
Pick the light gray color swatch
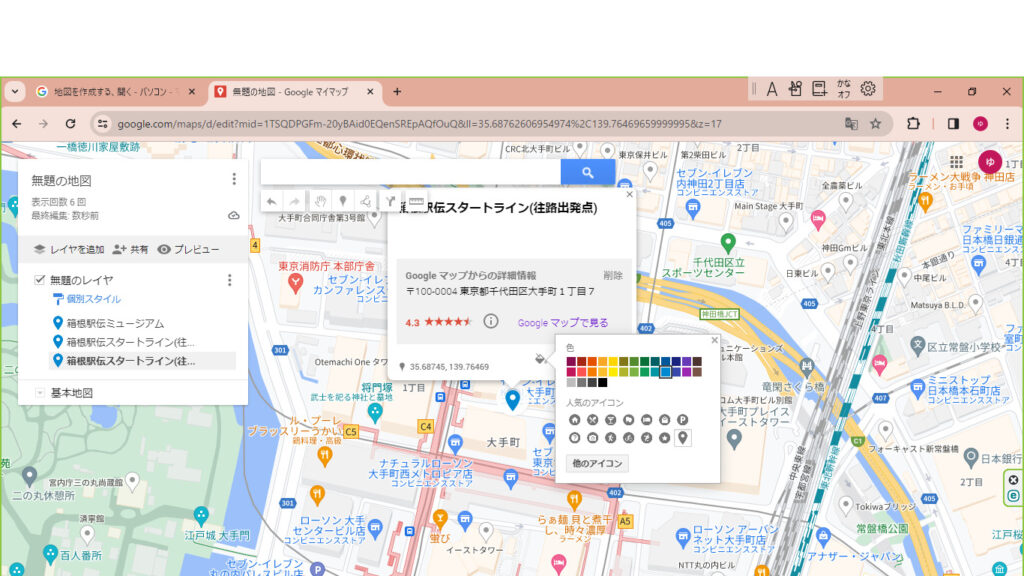pos(571,383)
